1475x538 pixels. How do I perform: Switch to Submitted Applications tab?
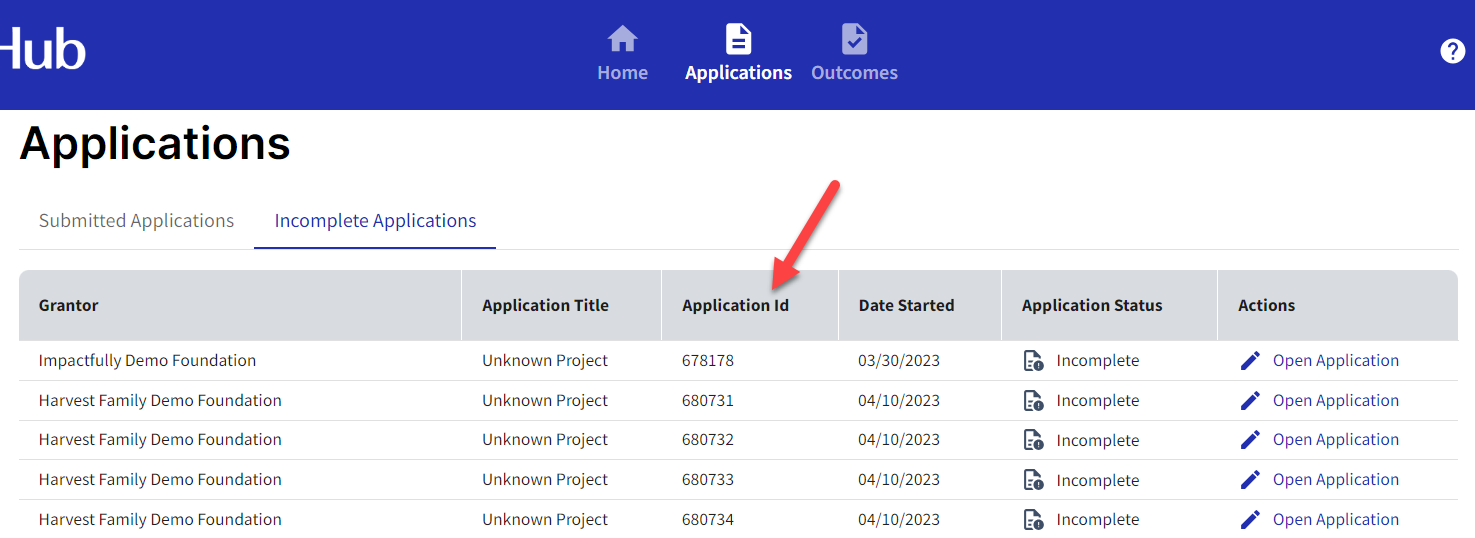tap(136, 221)
